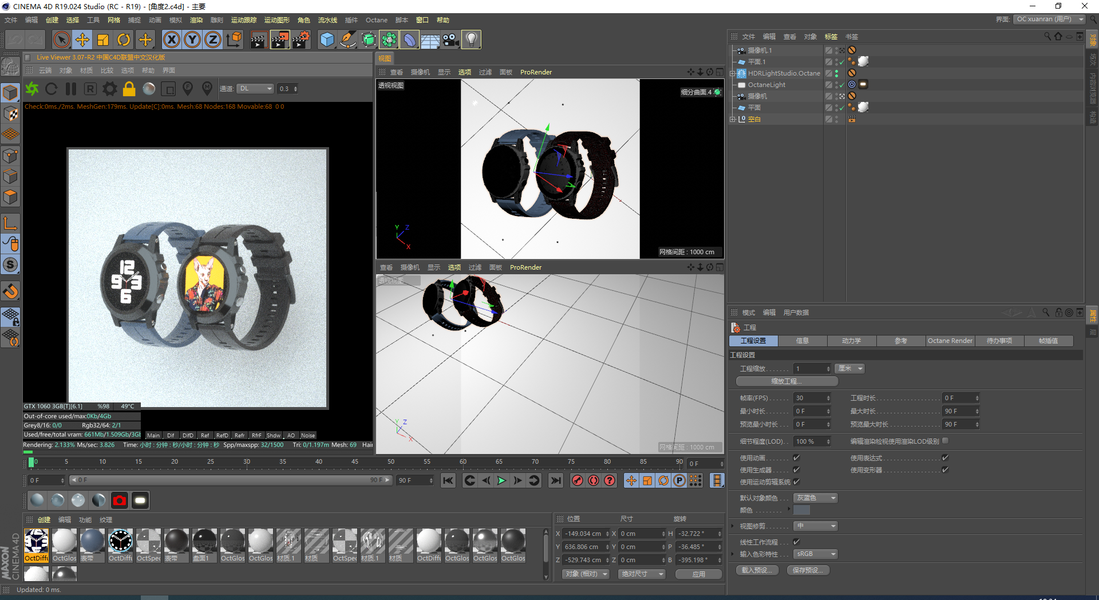This screenshot has height=600, width=1099.
Task: Open 视图修剪 dropdown
Action: pyautogui.click(x=815, y=526)
